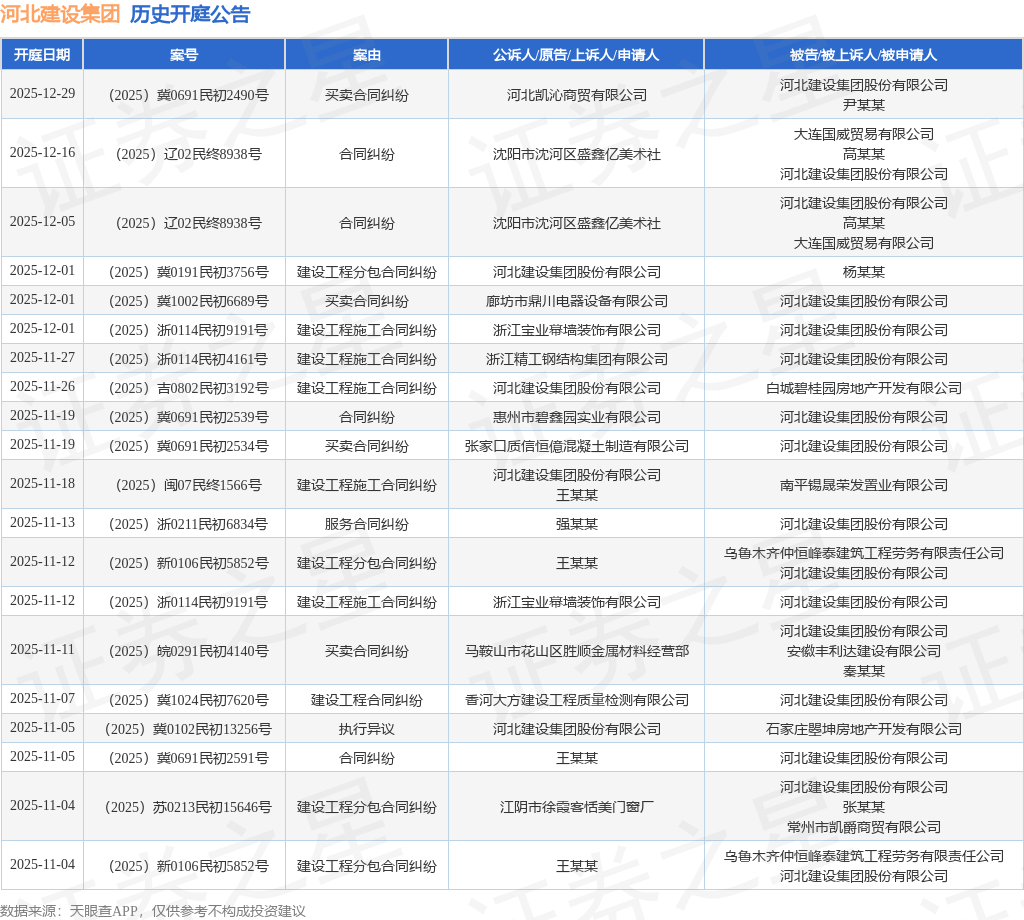The image size is (1024, 920).
Task: Click defendant 石家庄曌坤房地产开发有限公司
Action: coord(863,729)
